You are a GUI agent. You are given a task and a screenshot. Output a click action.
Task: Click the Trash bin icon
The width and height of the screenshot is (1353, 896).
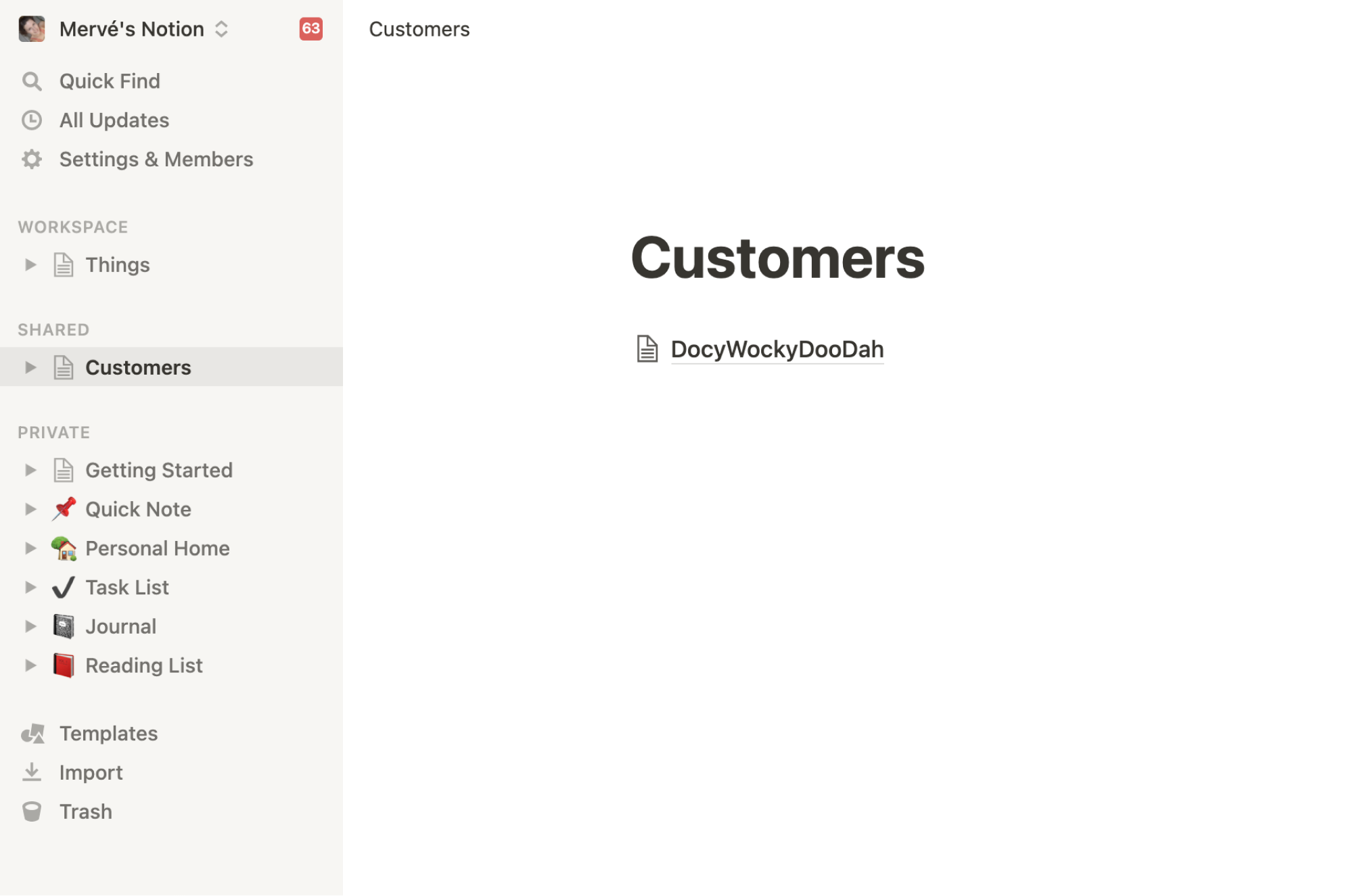[32, 811]
